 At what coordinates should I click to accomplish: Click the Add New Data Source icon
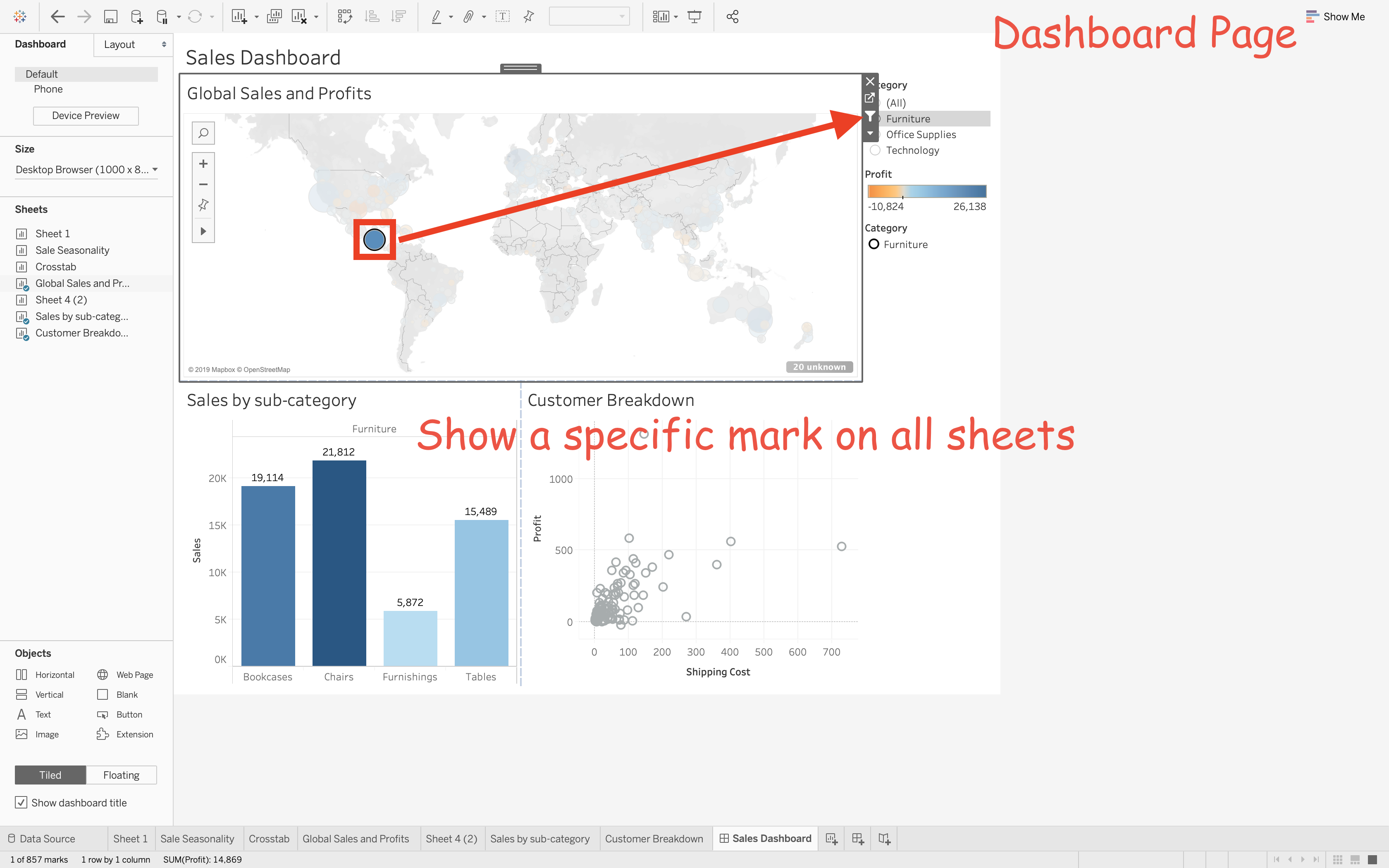[136, 17]
